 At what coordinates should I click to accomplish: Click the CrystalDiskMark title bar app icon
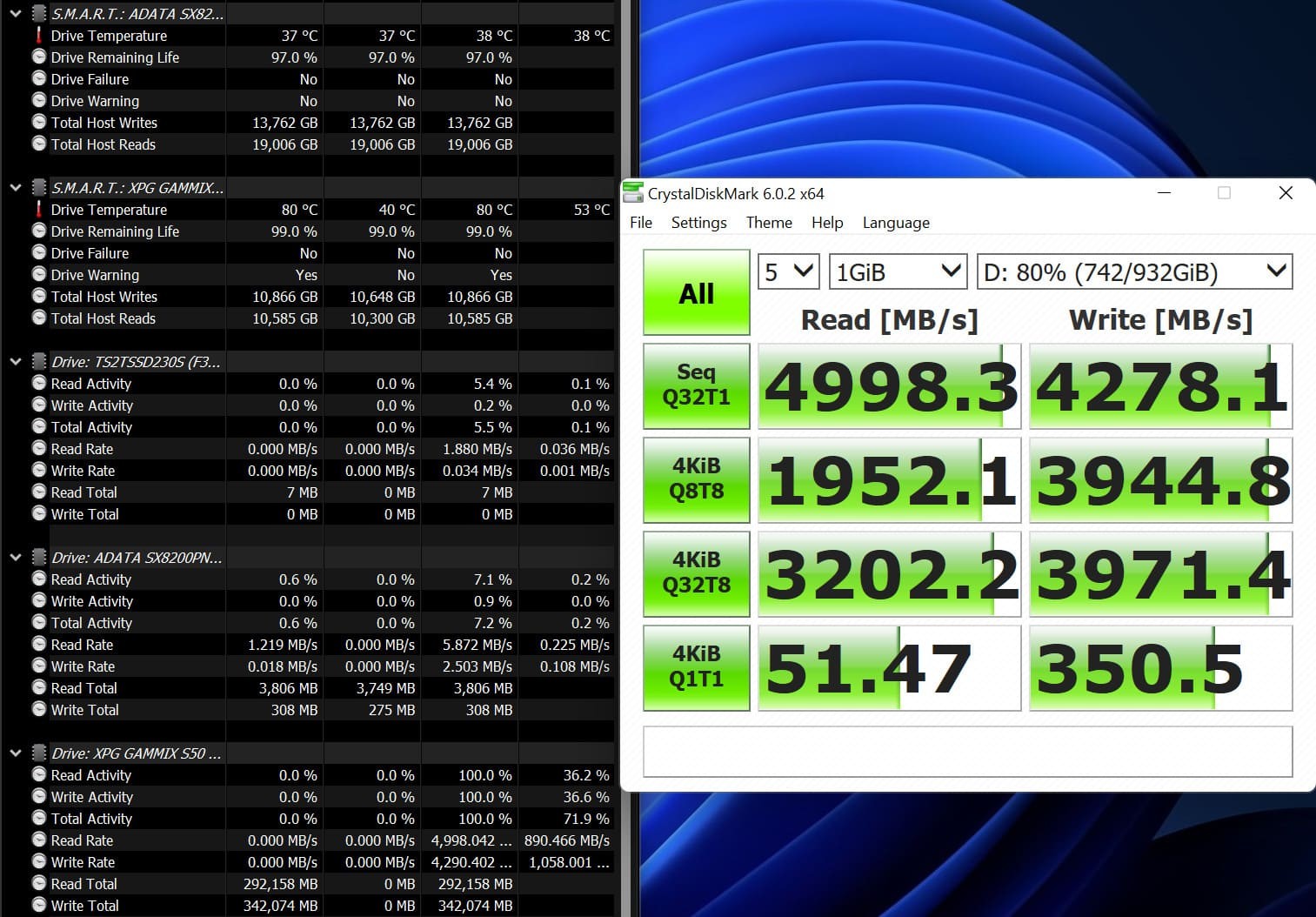634,193
